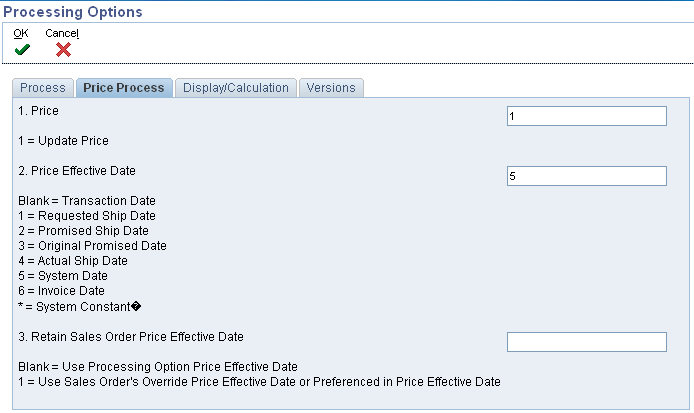
Task: Open the Display/Calculation tab
Action: click(235, 88)
